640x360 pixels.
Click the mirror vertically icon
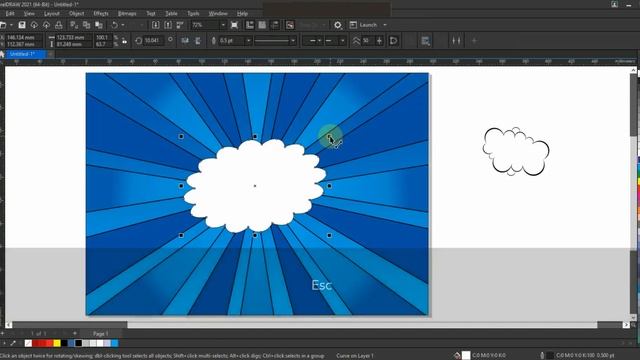pos(198,40)
